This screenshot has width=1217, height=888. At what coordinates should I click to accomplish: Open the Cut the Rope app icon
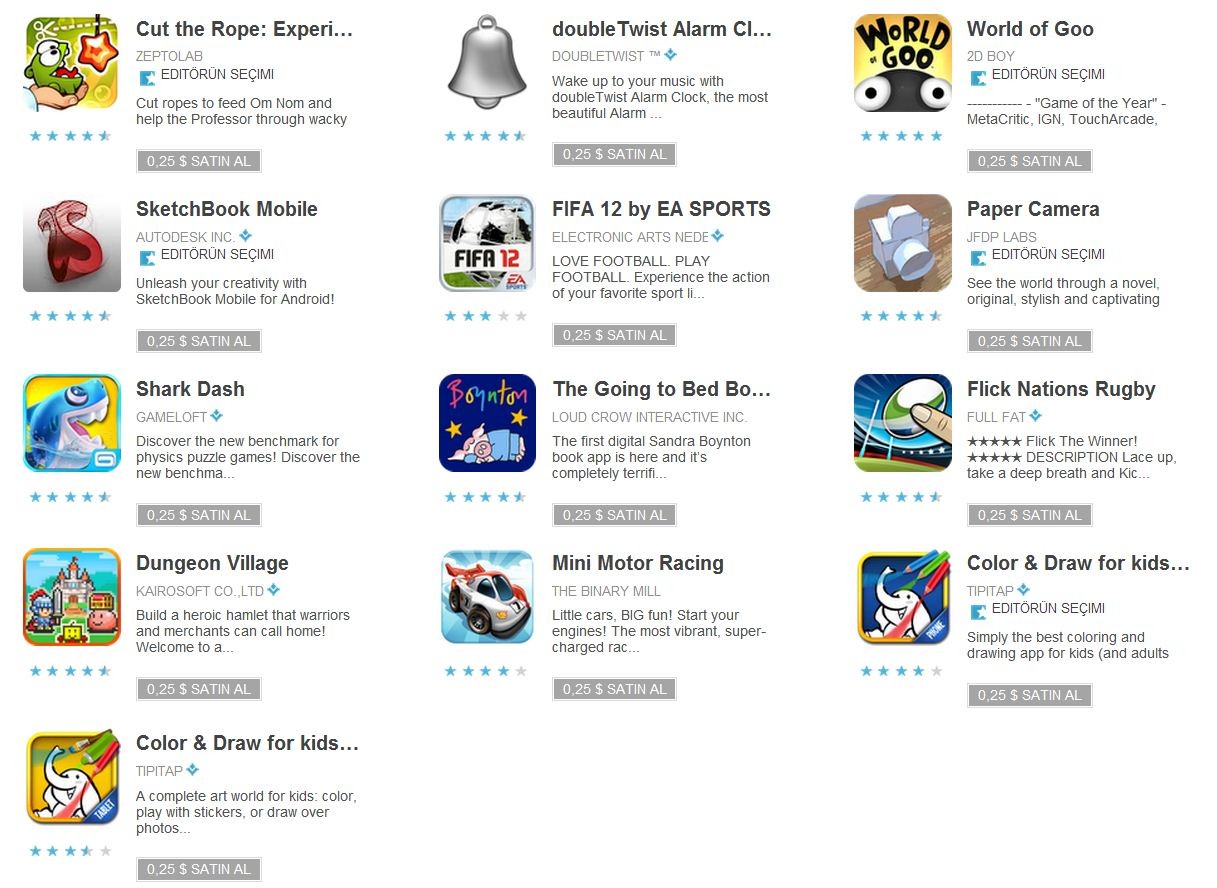click(72, 62)
